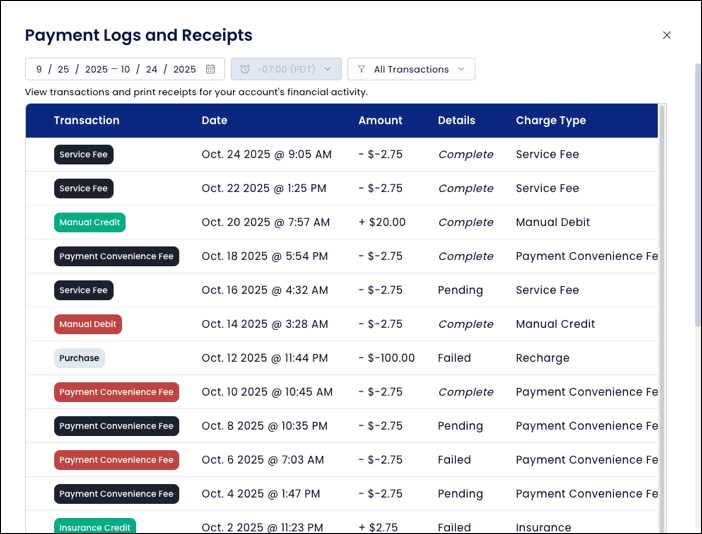The image size is (702, 534).
Task: Select the Service Fee badge for Oct. 22
Action: click(84, 188)
